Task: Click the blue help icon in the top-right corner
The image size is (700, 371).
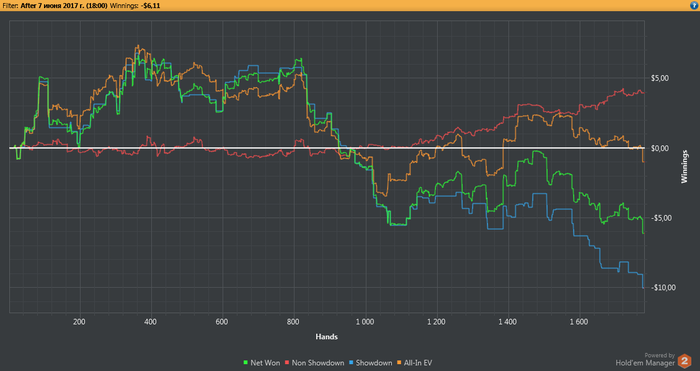Action: pos(695,5)
